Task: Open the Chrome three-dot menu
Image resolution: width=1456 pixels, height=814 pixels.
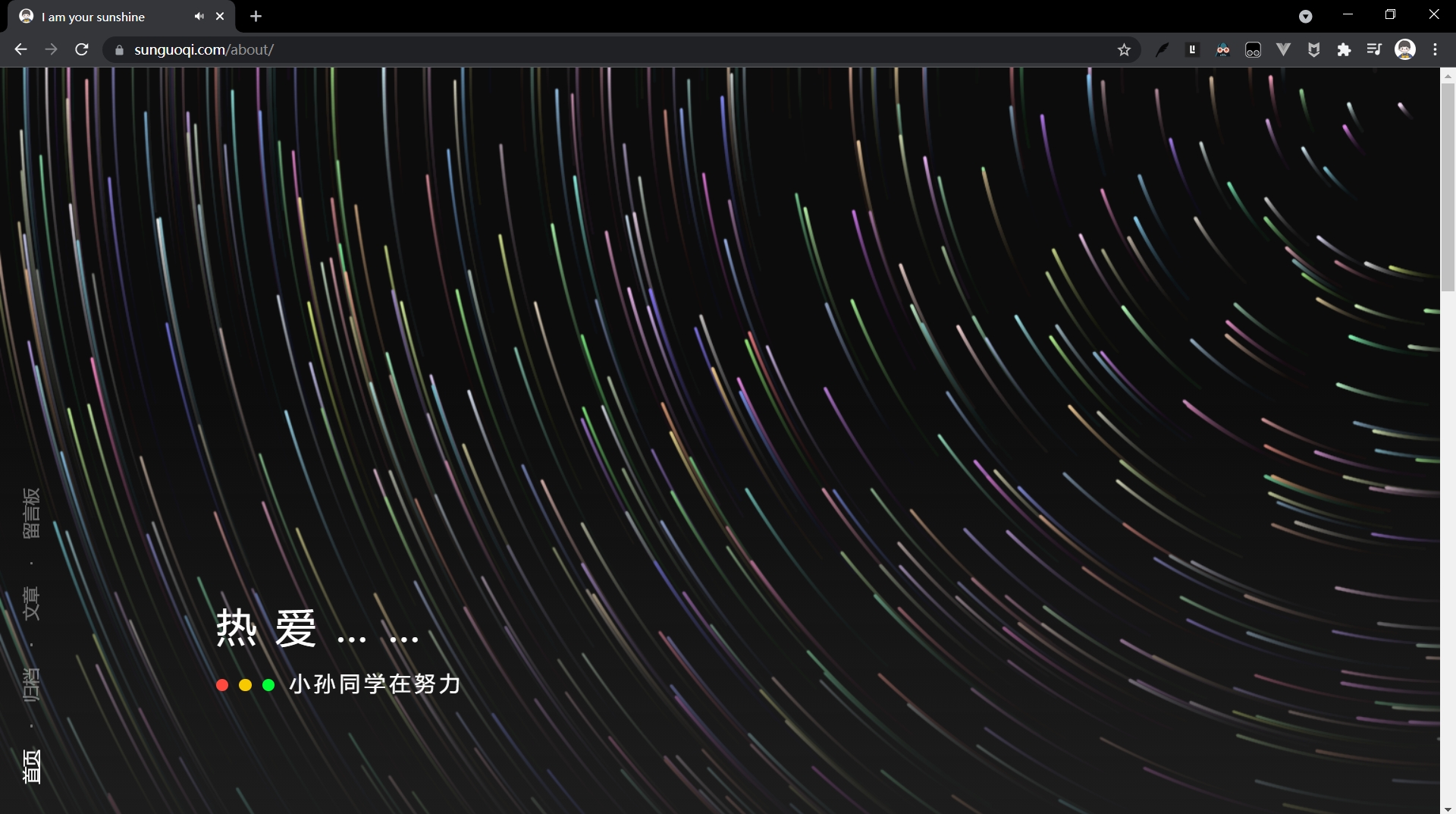Action: tap(1435, 50)
